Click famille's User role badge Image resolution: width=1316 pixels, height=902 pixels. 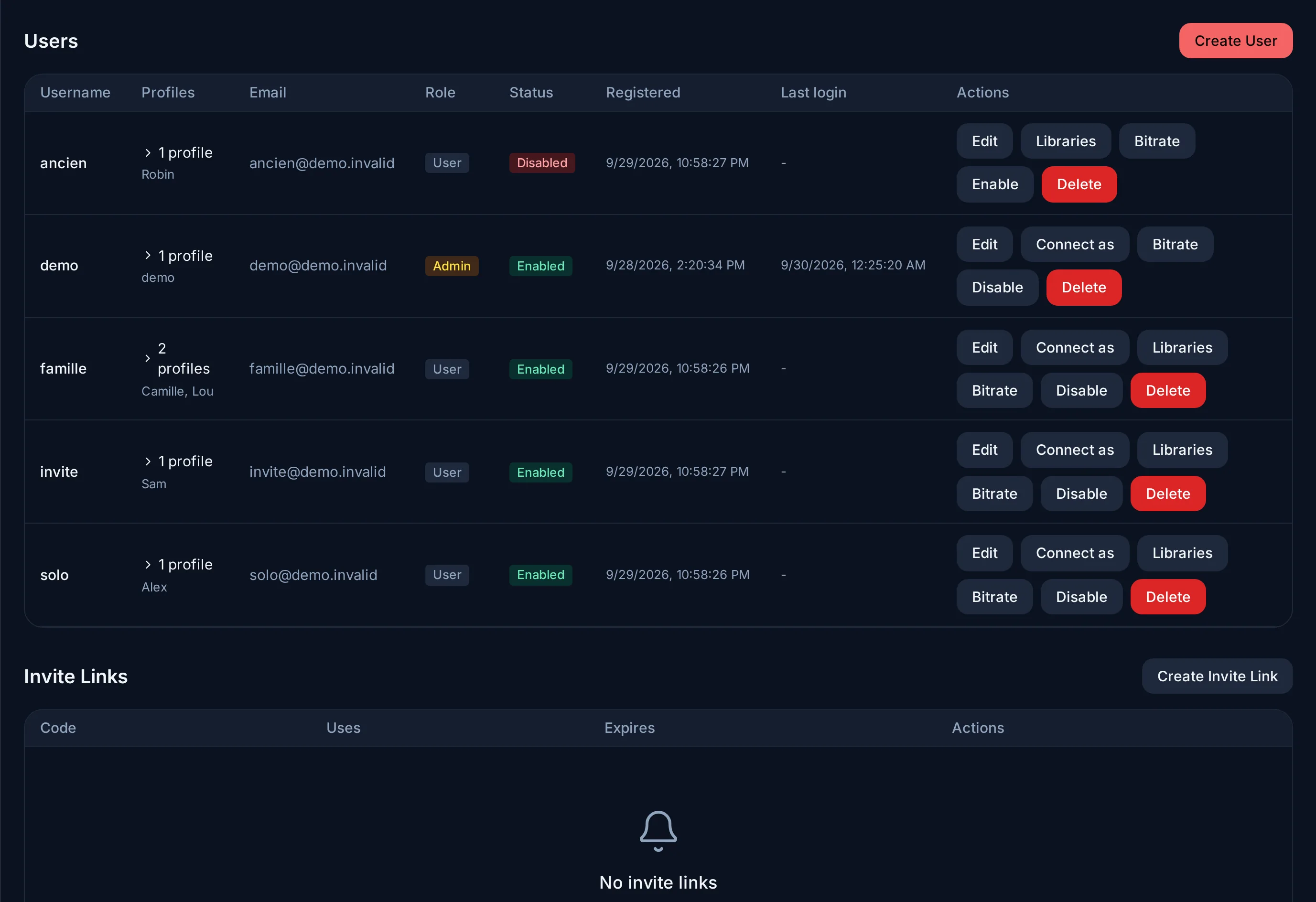pos(447,369)
